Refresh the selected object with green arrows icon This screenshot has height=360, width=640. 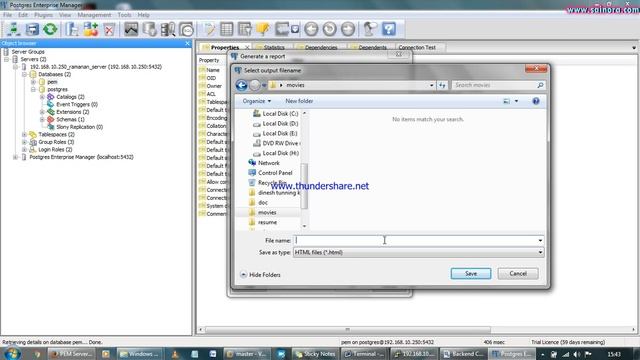click(50, 29)
